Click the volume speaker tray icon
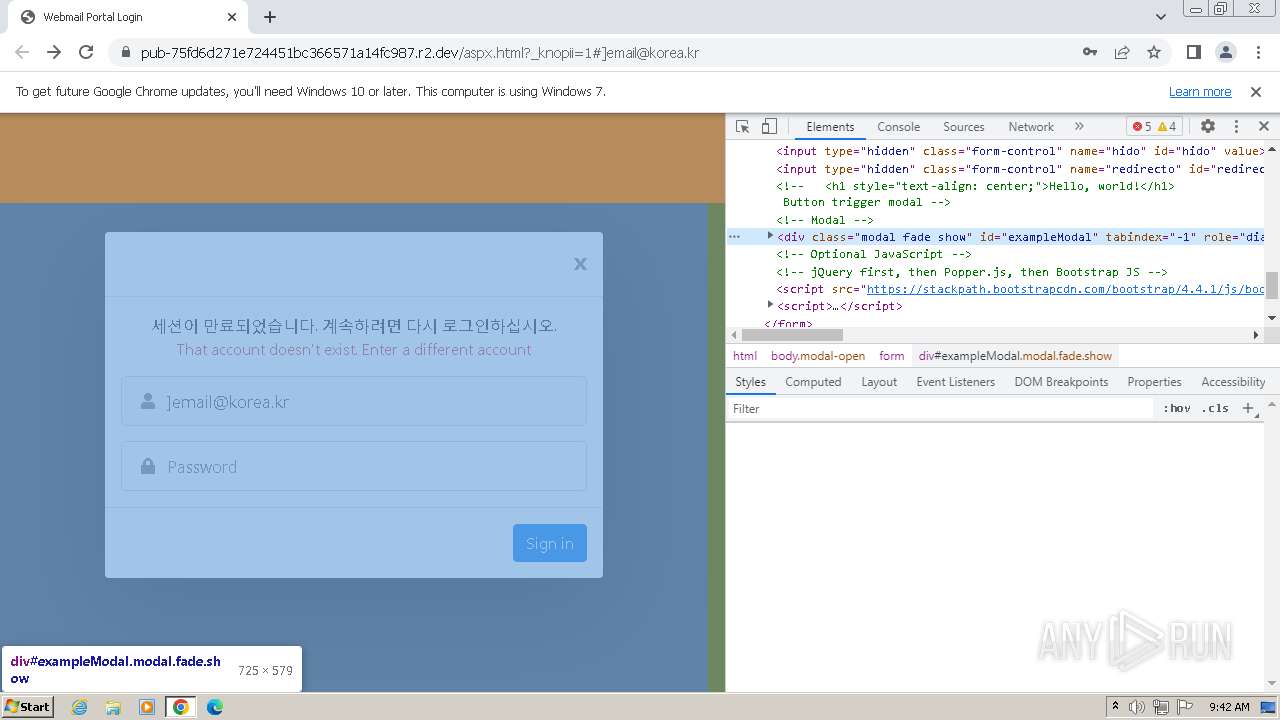Image resolution: width=1280 pixels, height=720 pixels. (x=1137, y=707)
